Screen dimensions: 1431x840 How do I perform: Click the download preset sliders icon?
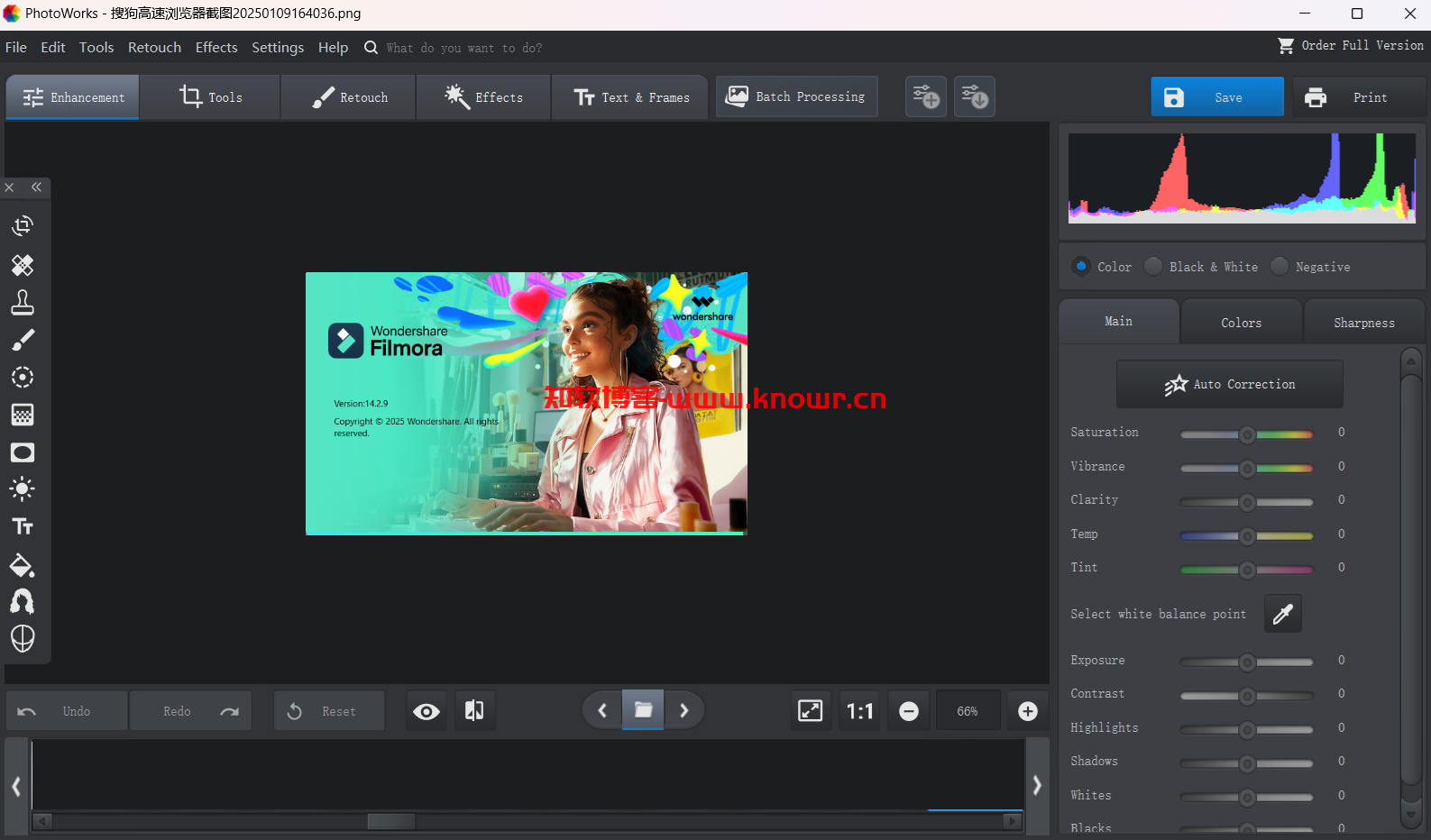coord(975,96)
